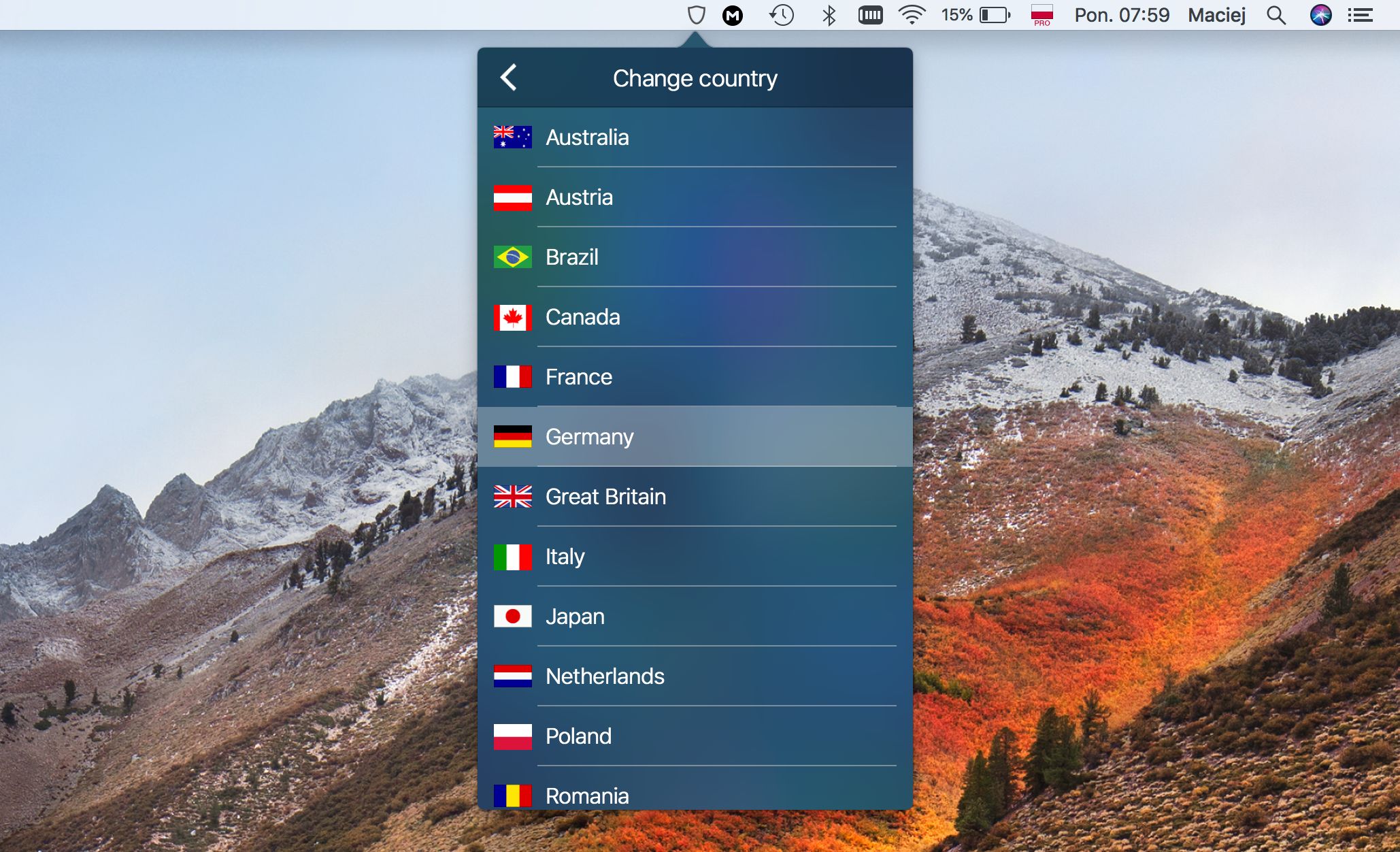Click the battery 15% indicator
This screenshot has width=1400, height=852.
pos(976,15)
